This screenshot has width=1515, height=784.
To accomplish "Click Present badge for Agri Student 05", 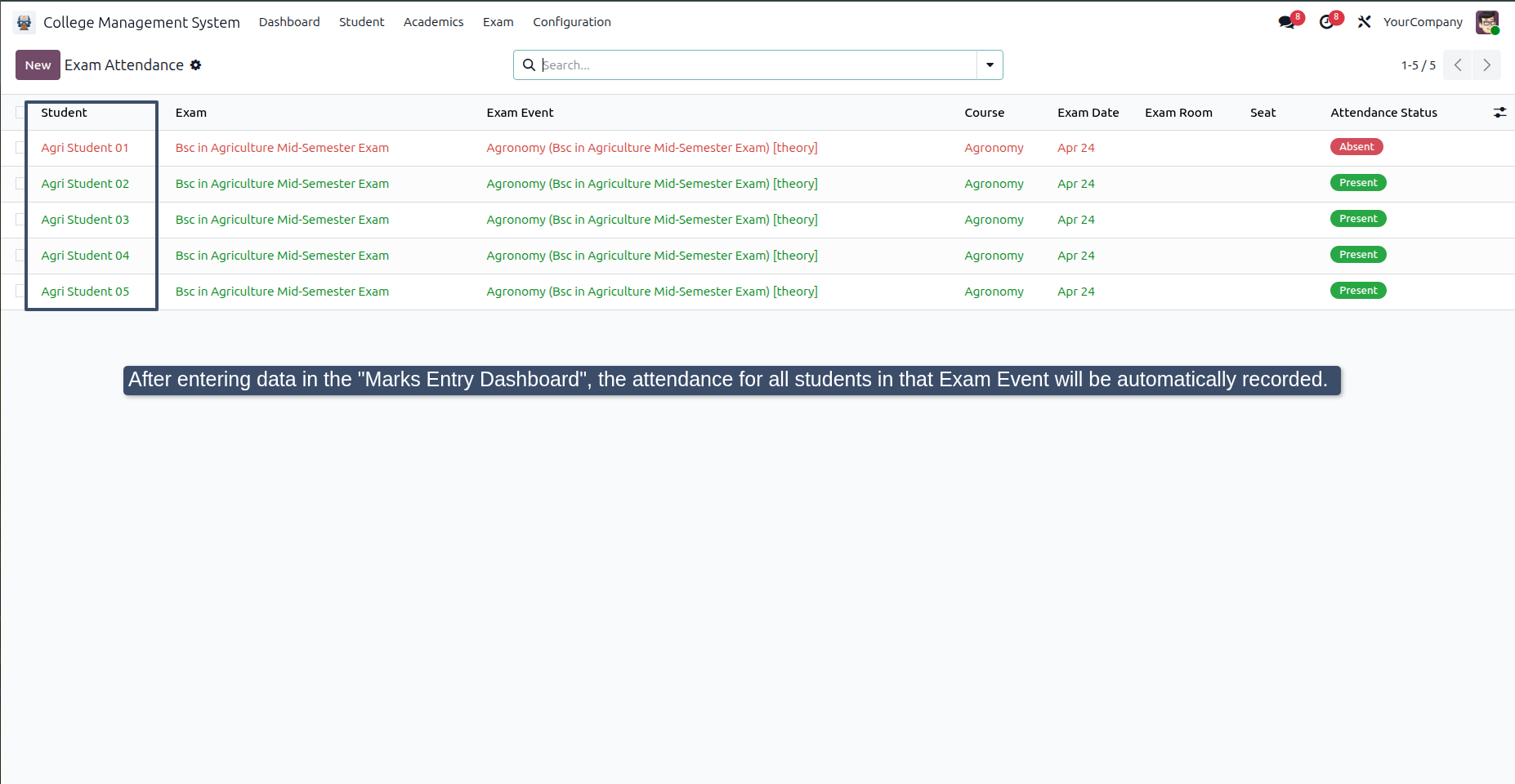I will click(x=1358, y=291).
